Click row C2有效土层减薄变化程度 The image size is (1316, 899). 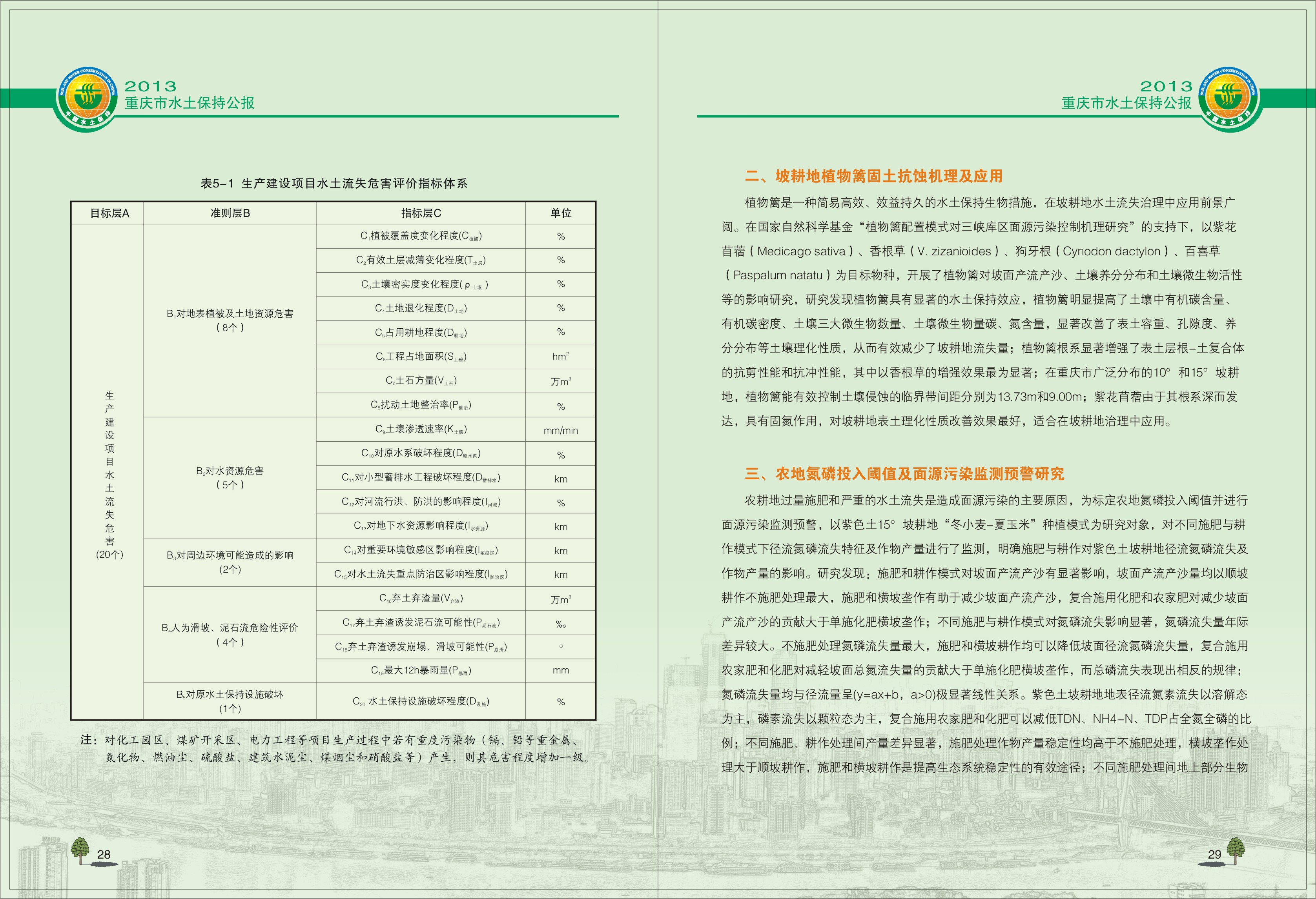tap(421, 260)
